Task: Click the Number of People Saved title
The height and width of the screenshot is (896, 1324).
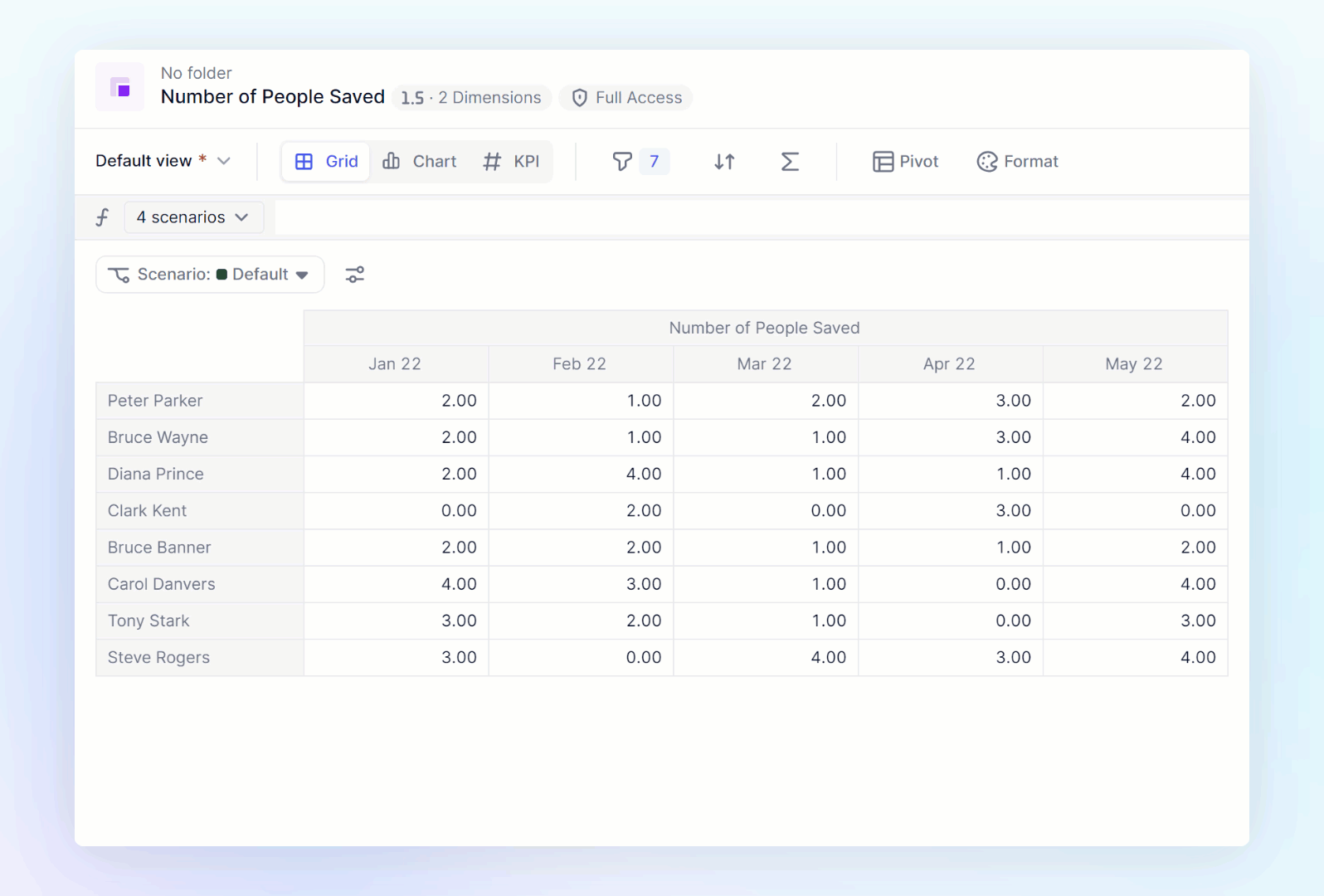Action: 273,97
